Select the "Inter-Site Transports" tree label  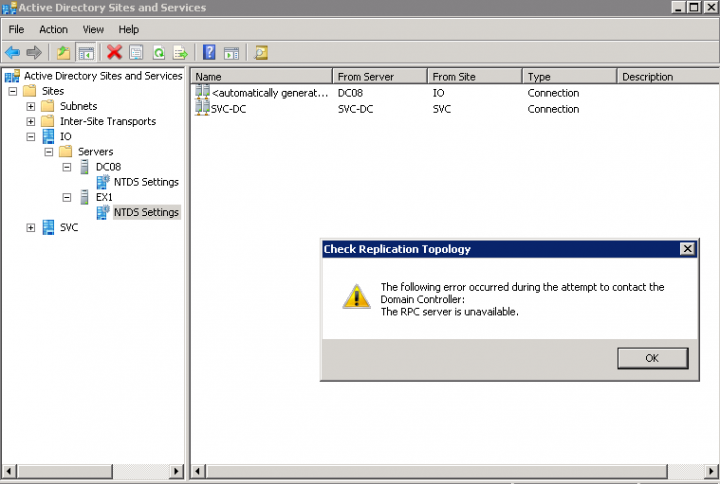pos(108,121)
